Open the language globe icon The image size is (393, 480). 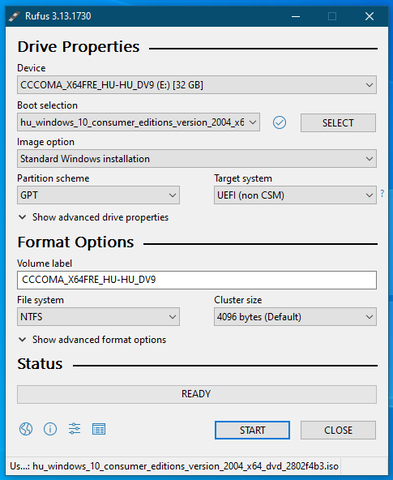26,429
